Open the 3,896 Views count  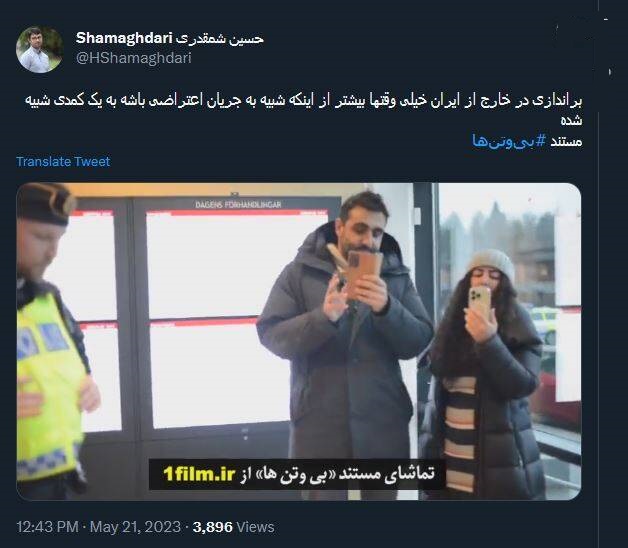pyautogui.click(x=233, y=527)
